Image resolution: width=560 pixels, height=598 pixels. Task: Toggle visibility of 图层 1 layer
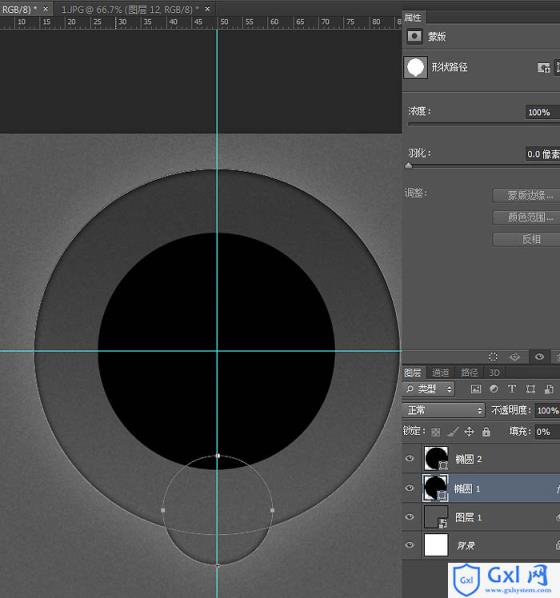tap(410, 517)
